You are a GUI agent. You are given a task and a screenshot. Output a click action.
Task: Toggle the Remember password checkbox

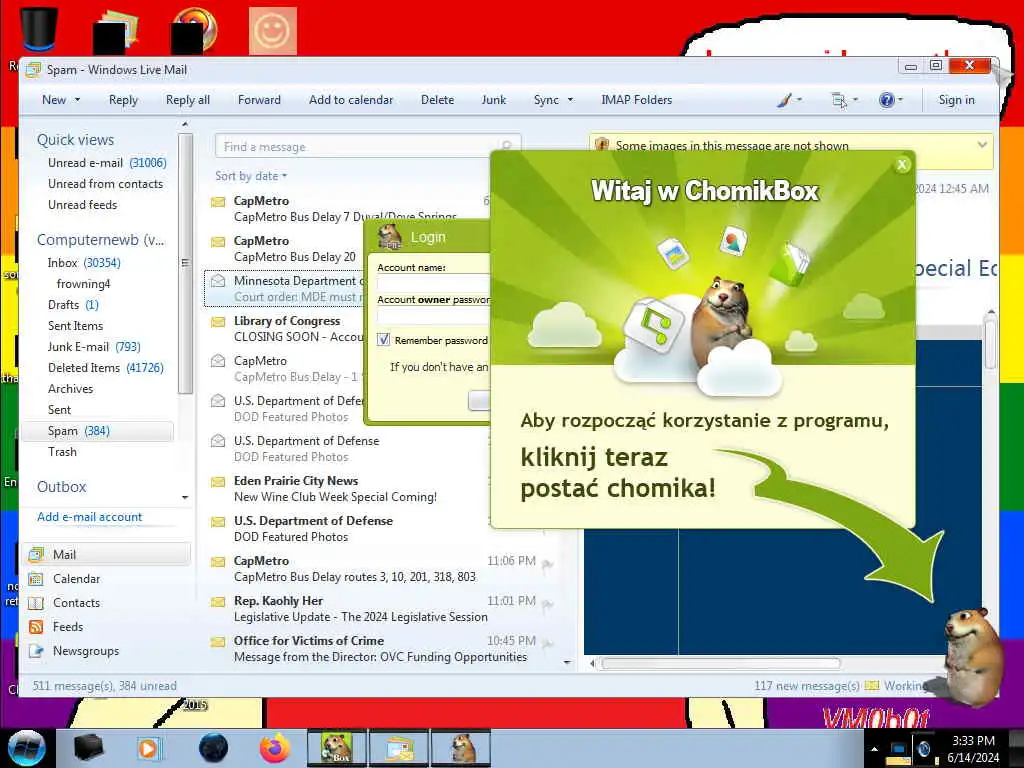(384, 340)
